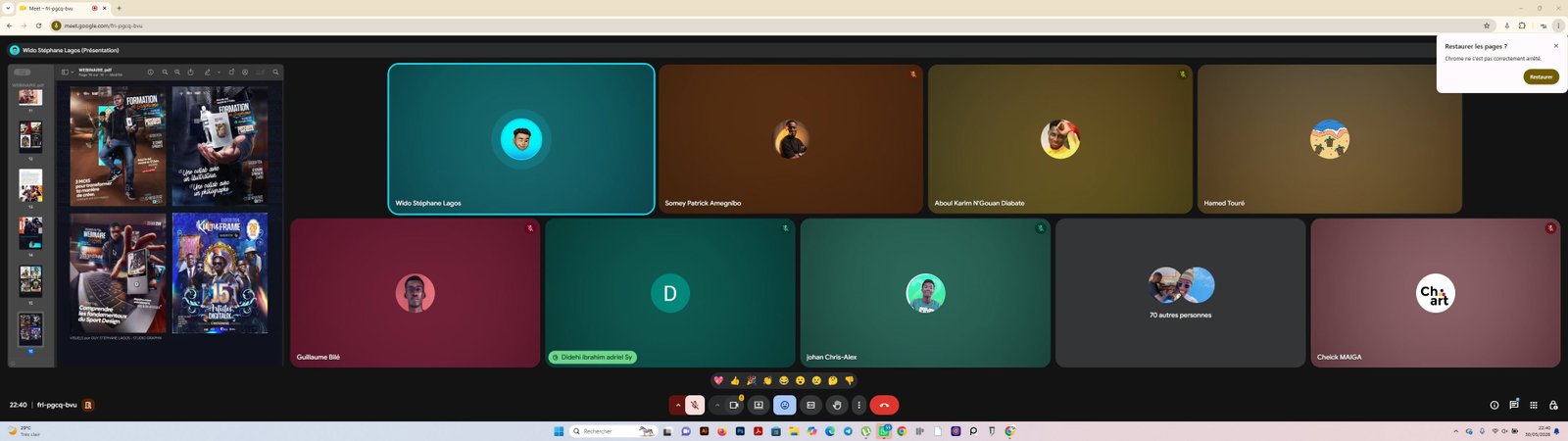Send the pink heart reaction
The image size is (1568, 441).
click(x=718, y=380)
